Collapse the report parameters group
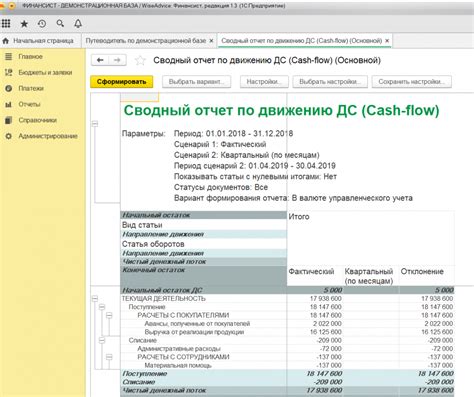 tap(95, 124)
